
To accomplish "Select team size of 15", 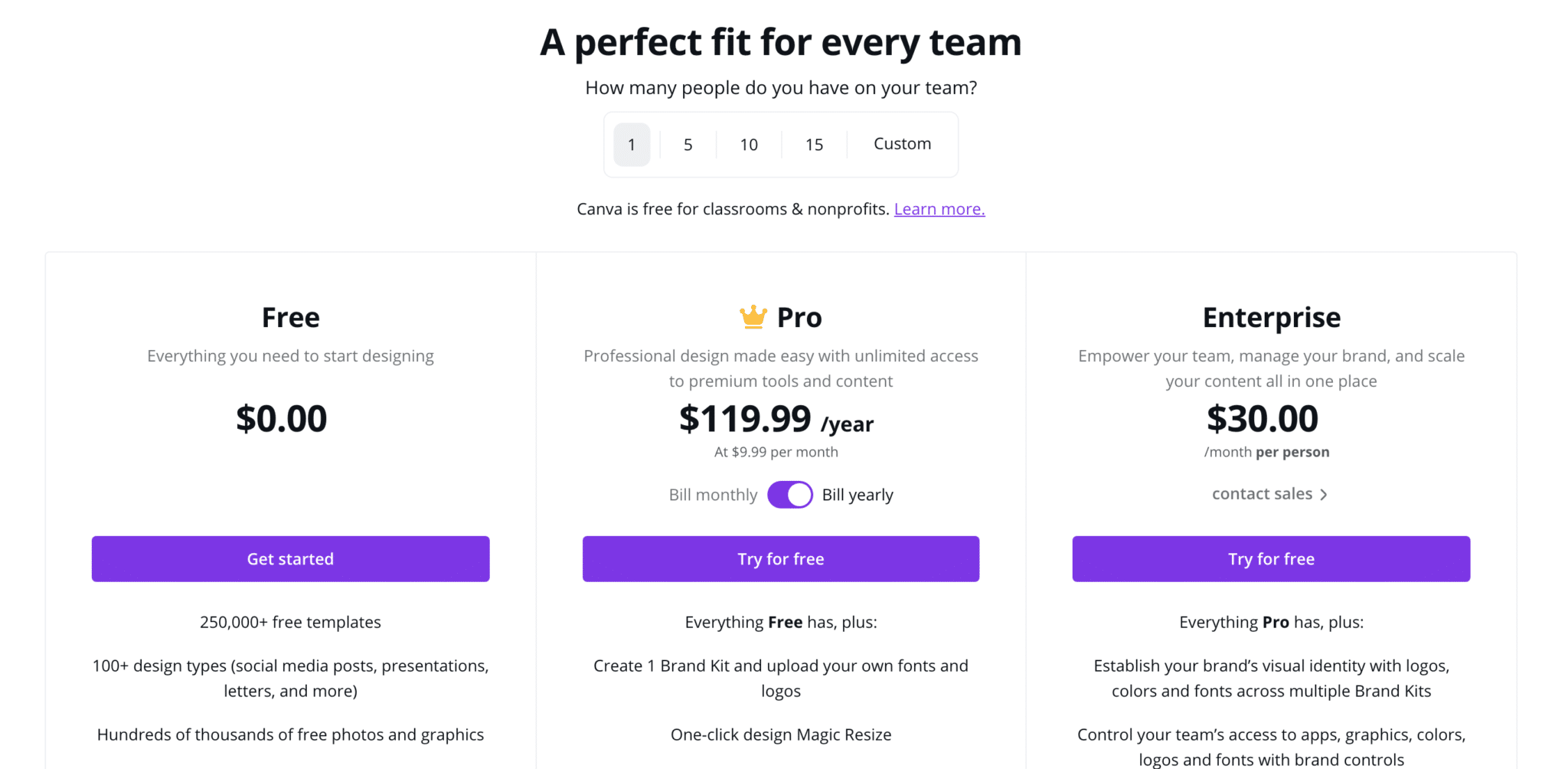I will click(815, 145).
